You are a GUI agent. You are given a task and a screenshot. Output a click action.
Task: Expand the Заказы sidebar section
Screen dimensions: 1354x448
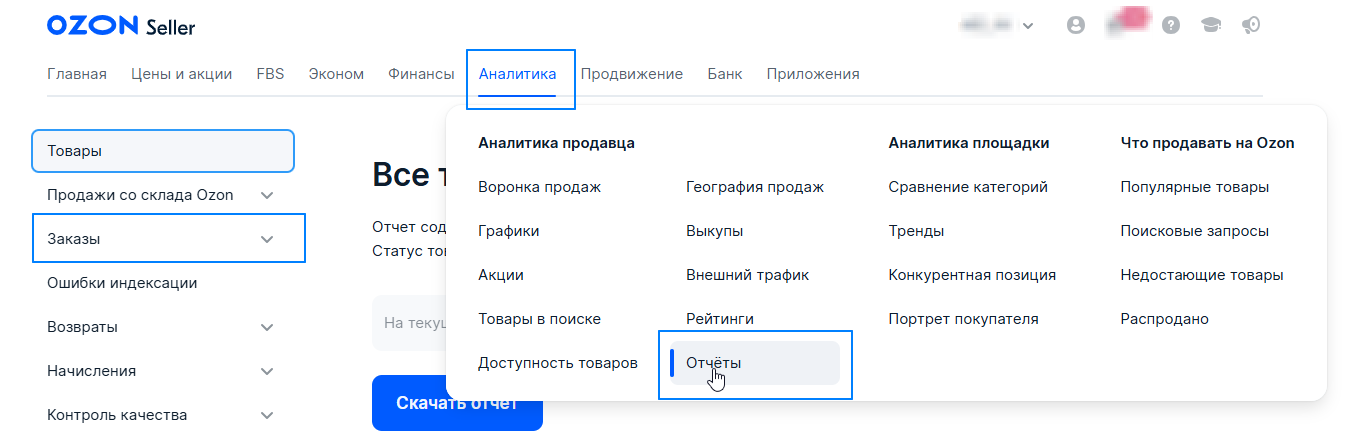[x=267, y=239]
